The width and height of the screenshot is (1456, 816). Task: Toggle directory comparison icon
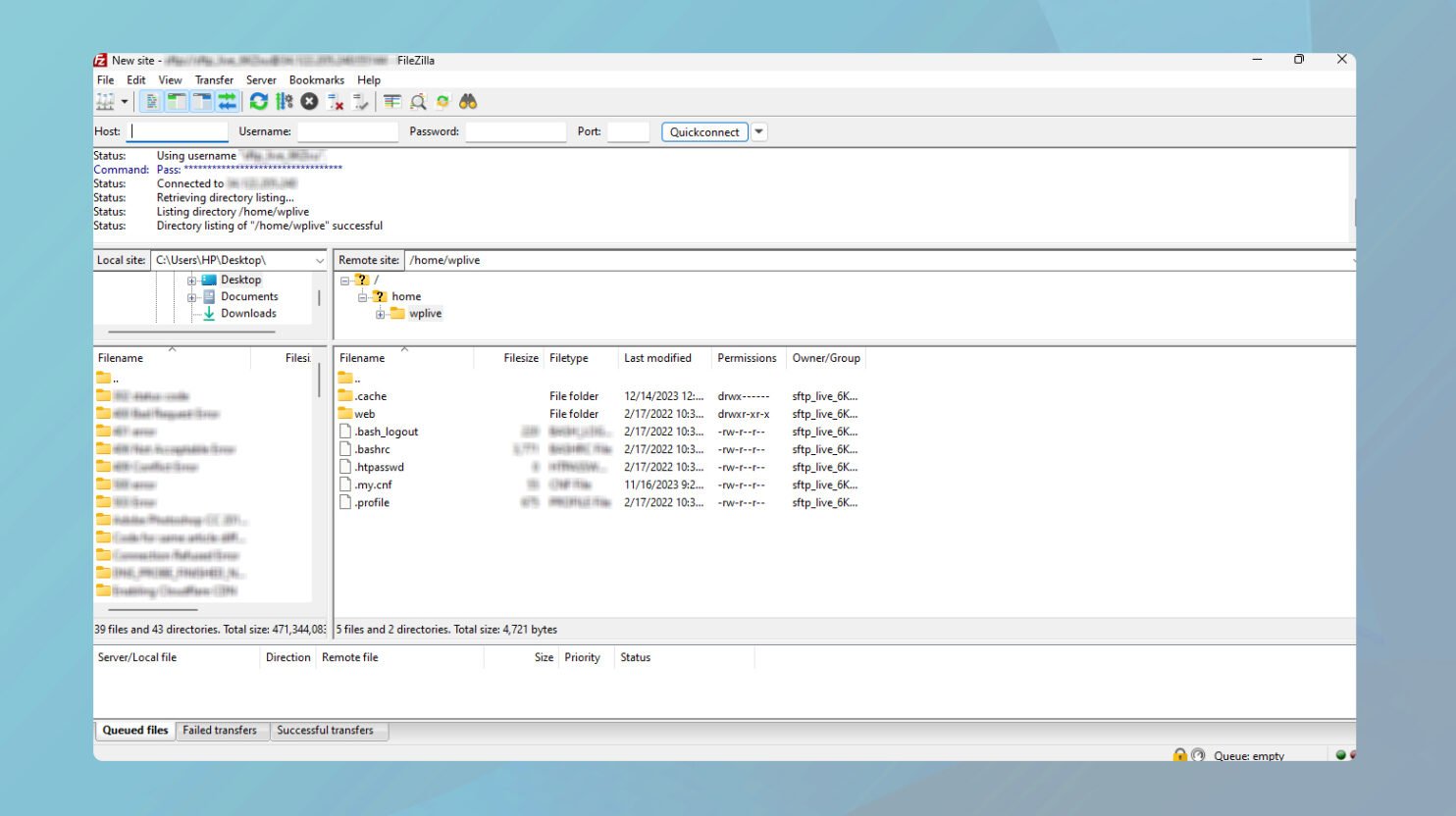[x=418, y=101]
